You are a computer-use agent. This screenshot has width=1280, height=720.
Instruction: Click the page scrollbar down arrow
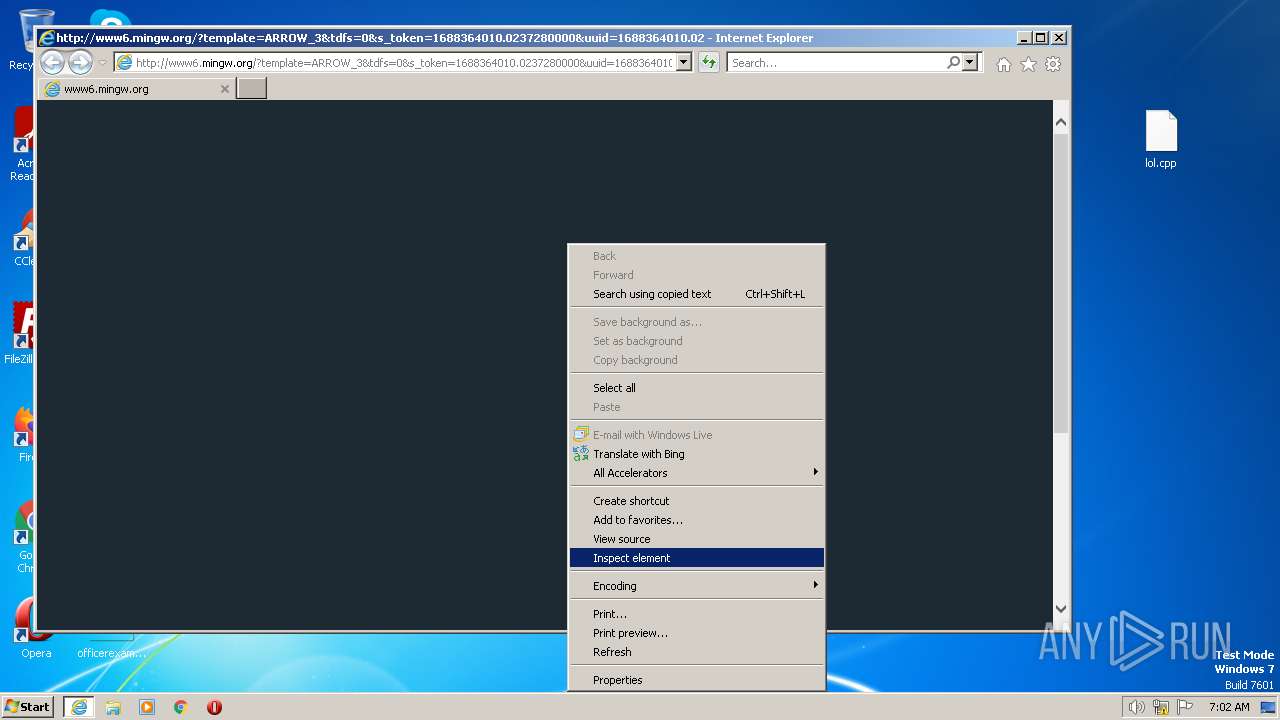[1061, 609]
